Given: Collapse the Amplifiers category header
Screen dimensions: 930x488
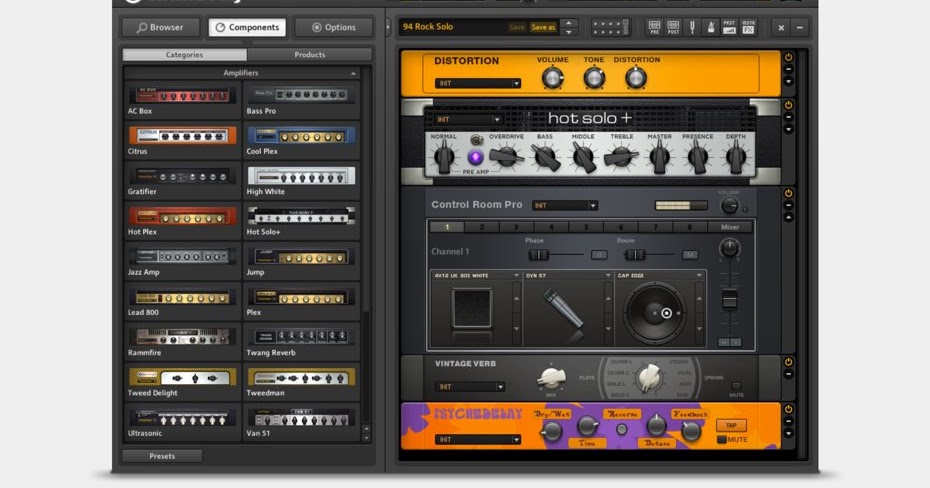Looking at the screenshot, I should coord(241,73).
